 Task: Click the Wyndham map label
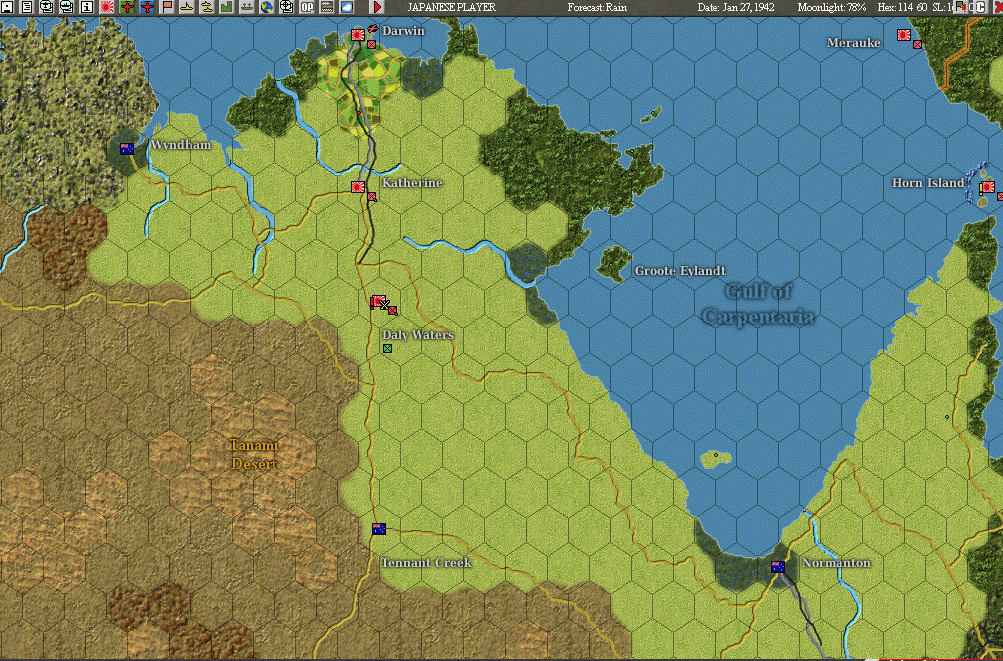181,145
